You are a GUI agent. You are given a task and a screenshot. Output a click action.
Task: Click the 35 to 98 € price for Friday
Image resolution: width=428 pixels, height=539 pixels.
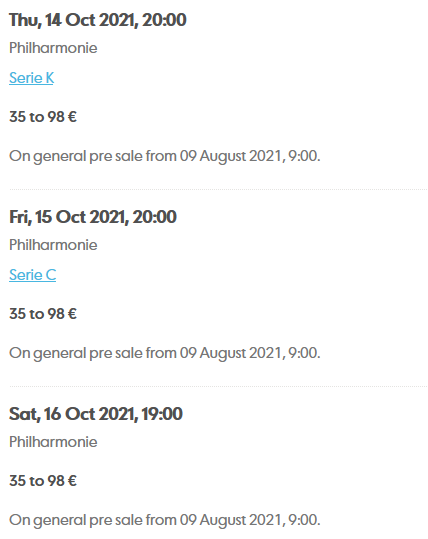(43, 314)
